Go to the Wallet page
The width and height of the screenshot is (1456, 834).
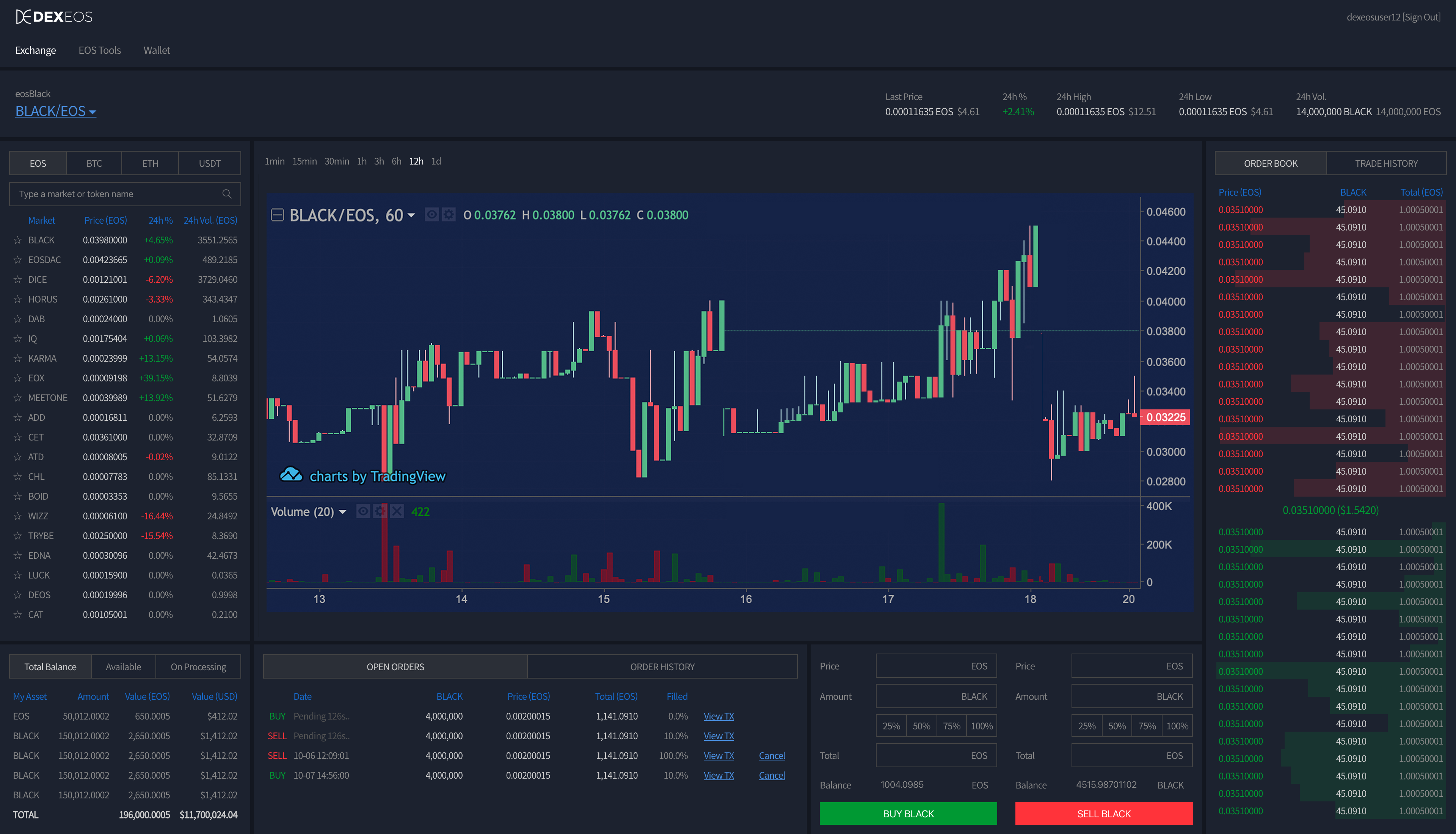click(x=157, y=50)
